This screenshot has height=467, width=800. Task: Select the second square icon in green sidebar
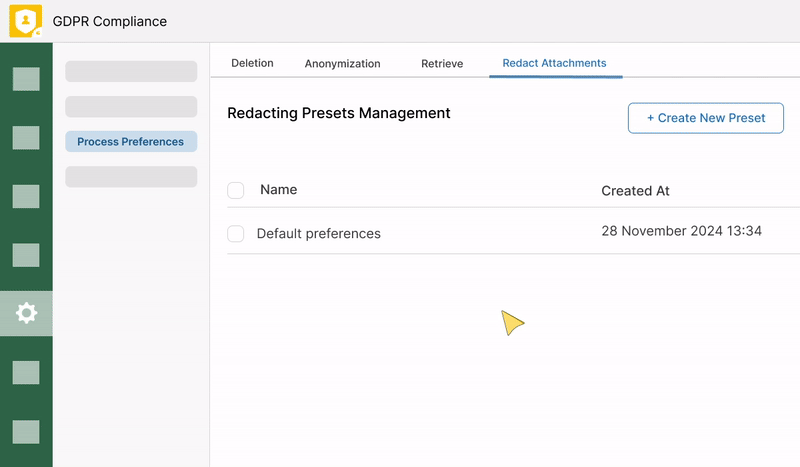point(26,138)
